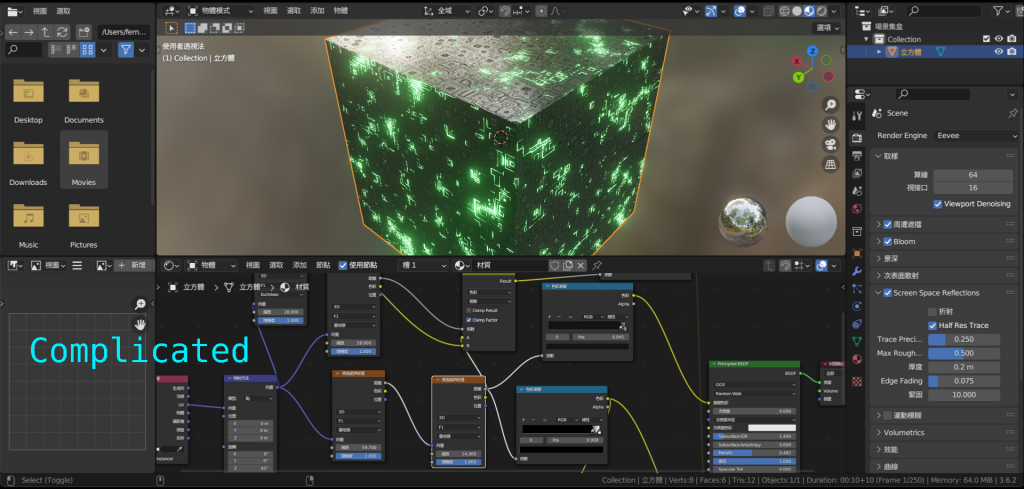Switch to orthographic/perspective grid gizmo
Screen dimensions: 1024x489
830,163
